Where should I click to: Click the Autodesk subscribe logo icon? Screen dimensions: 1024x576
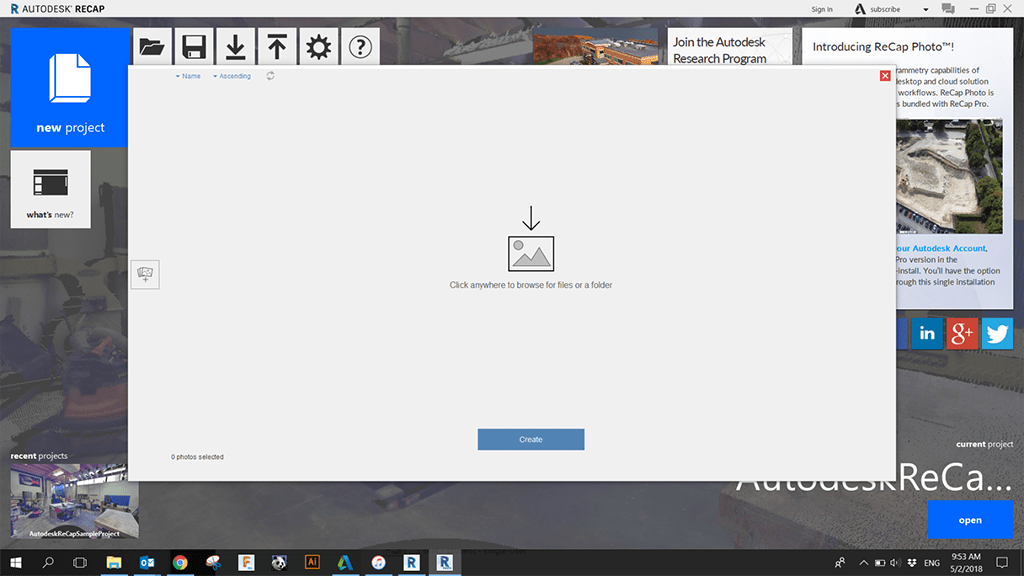click(860, 9)
